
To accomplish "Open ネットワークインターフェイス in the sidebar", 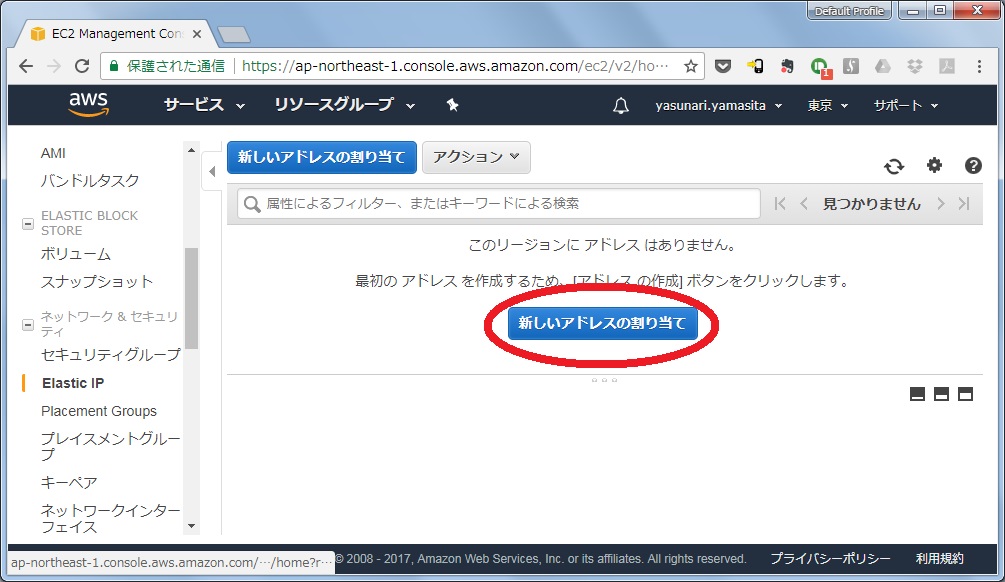I will pyautogui.click(x=111, y=519).
